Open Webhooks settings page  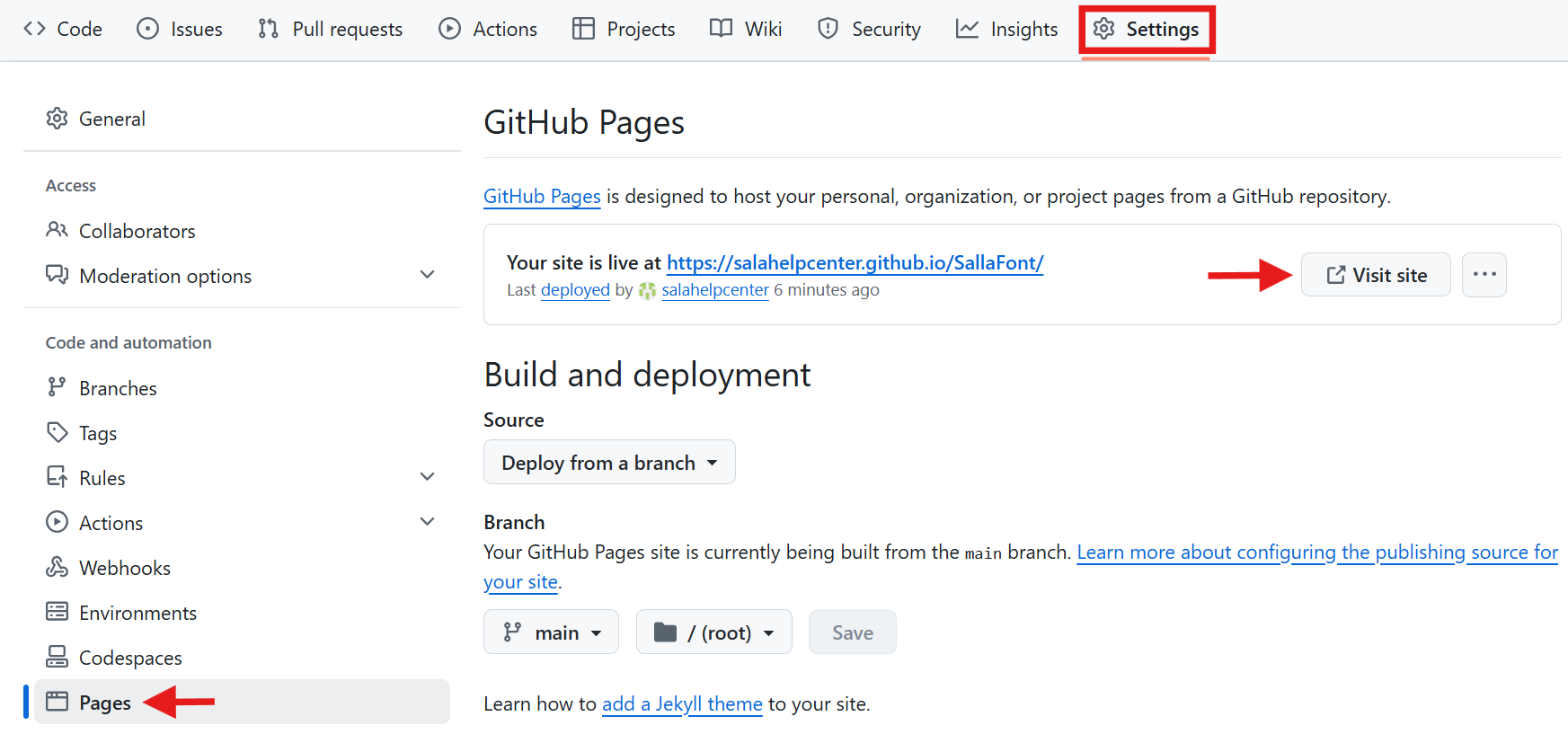pyautogui.click(x=242, y=568)
